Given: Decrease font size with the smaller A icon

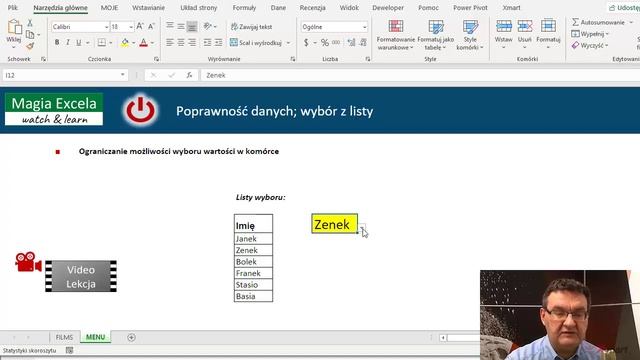Looking at the screenshot, I should [x=151, y=27].
